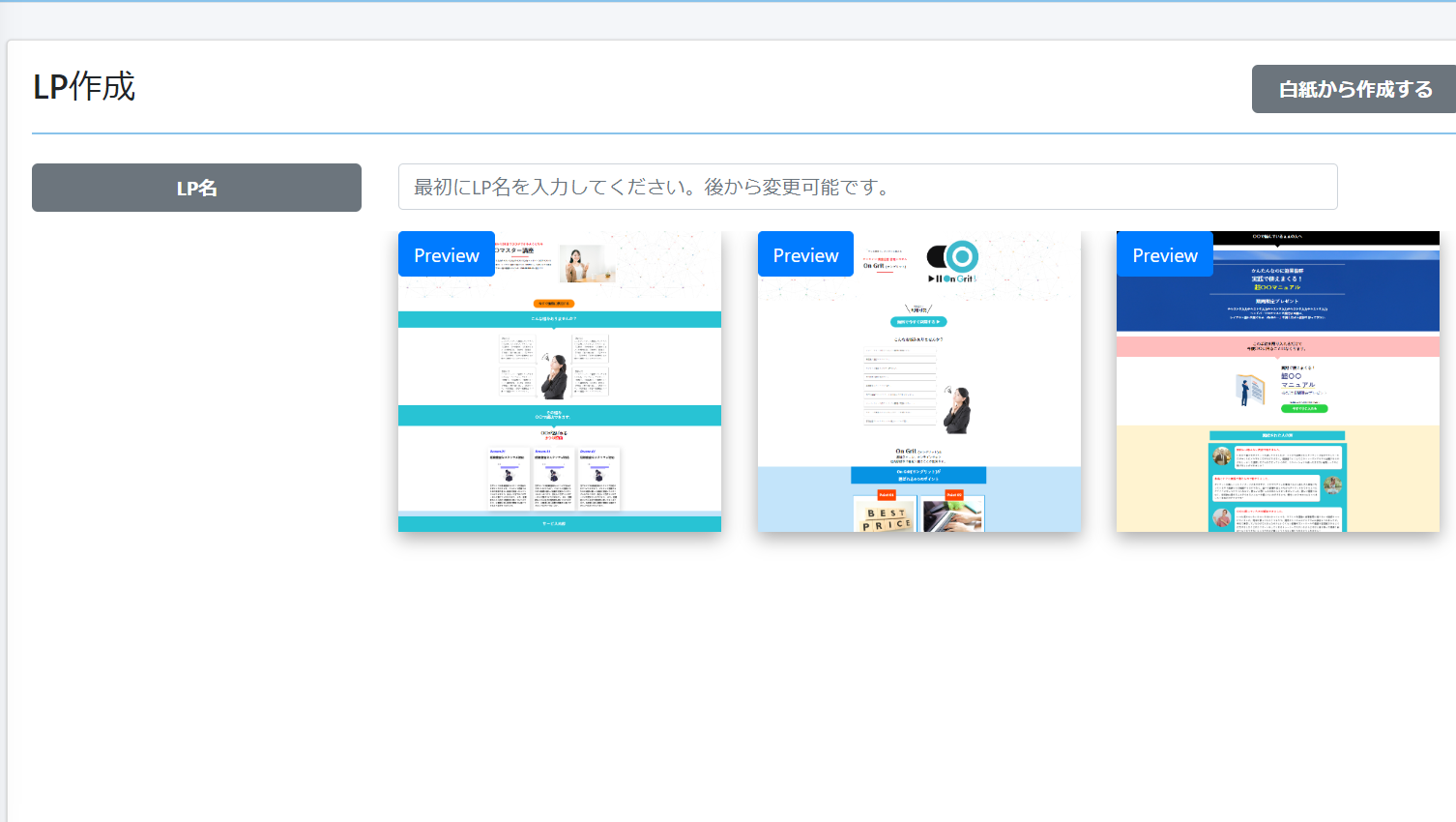Click the LP作成 page heading
The width and height of the screenshot is (1456, 822).
84,87
